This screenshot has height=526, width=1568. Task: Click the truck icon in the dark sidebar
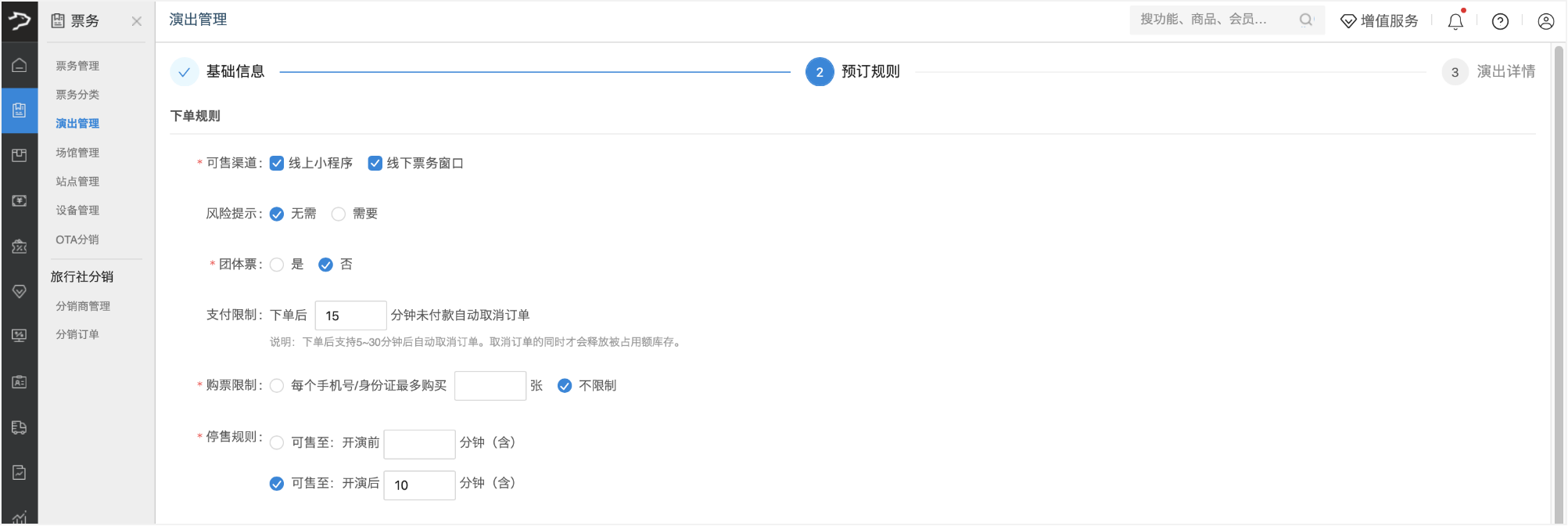click(20, 427)
